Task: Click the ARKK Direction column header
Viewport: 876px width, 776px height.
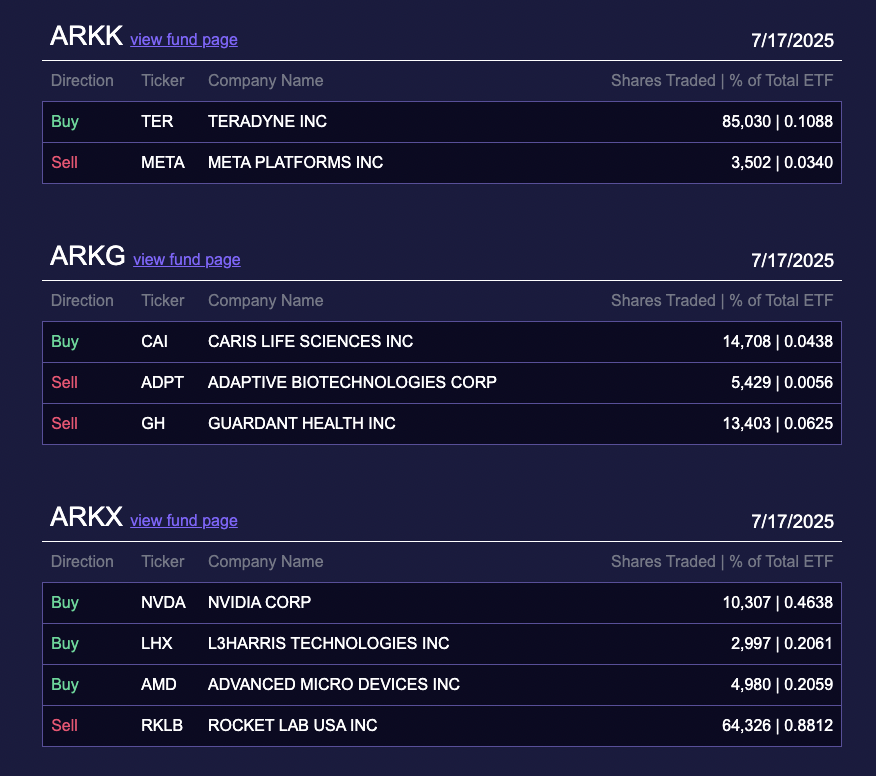Action: pos(82,80)
